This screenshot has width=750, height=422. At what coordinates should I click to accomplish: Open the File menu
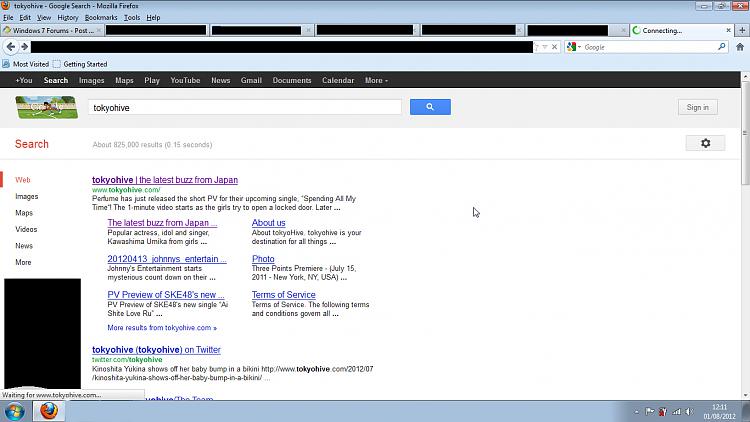[8, 17]
